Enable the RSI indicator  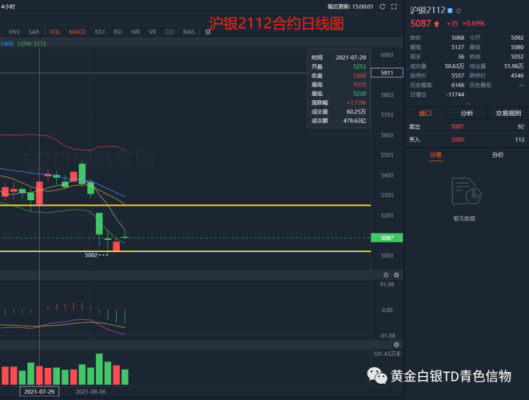118,32
